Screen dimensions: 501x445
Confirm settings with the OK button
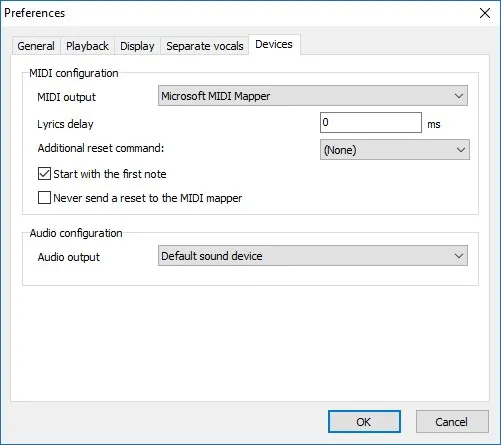(364, 422)
